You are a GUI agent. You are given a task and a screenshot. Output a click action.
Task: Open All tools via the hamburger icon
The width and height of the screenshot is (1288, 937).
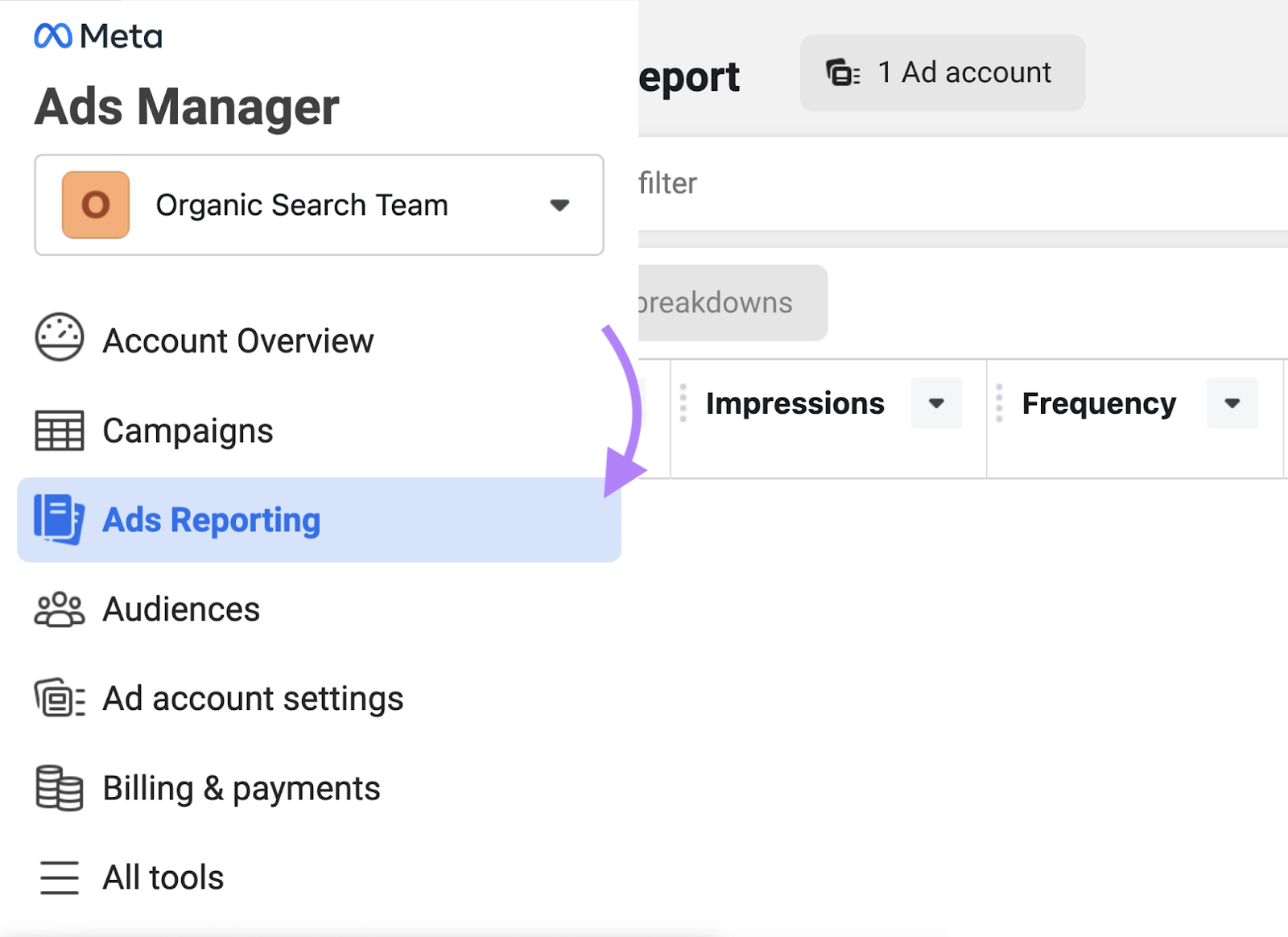(58, 878)
